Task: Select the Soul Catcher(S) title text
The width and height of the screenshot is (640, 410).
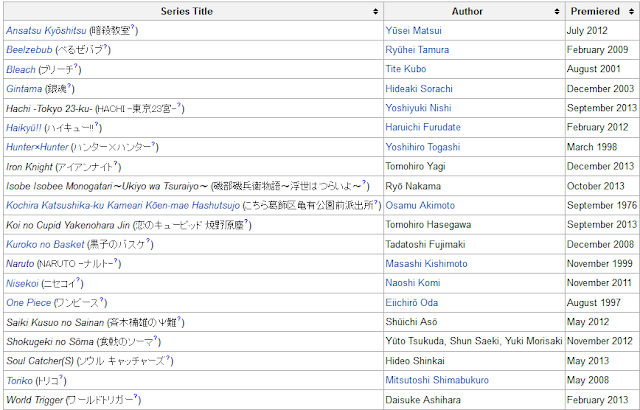Action: point(40,361)
